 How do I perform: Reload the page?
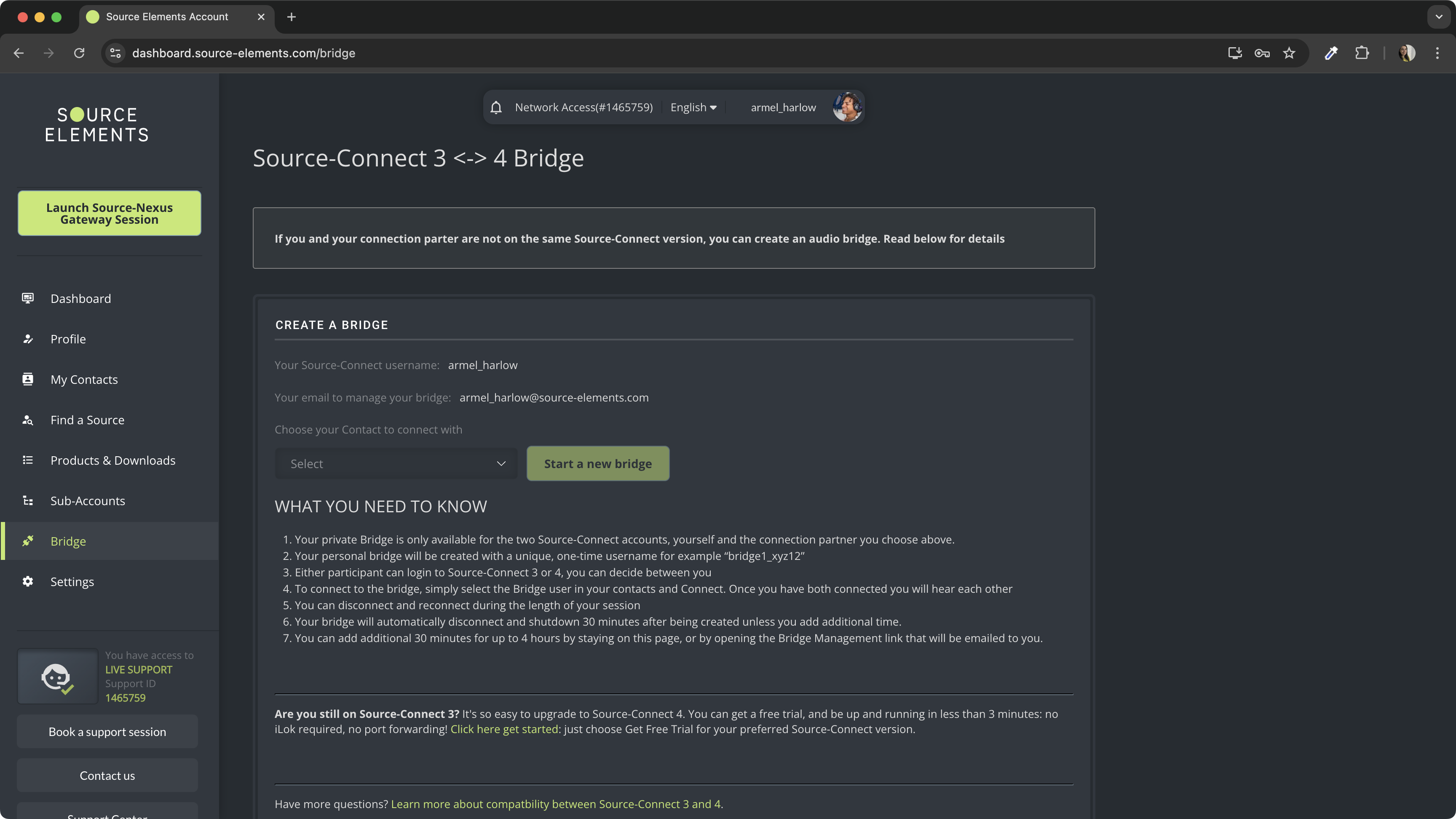79,53
